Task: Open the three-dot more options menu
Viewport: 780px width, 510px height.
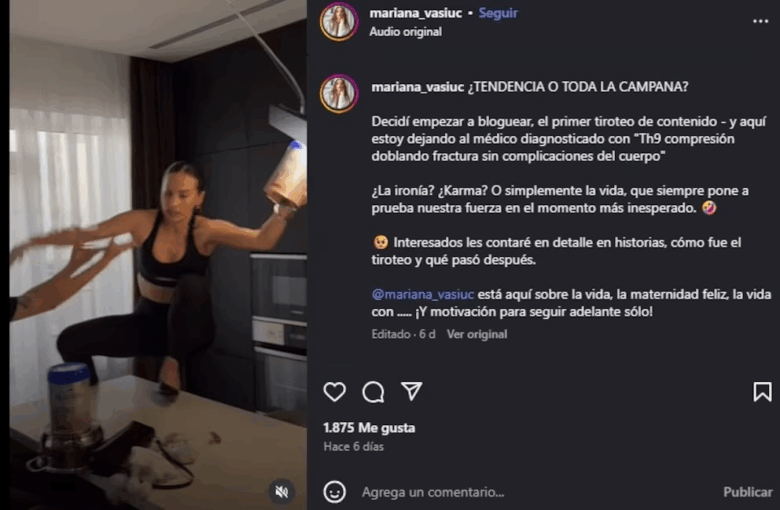Action: (760, 21)
